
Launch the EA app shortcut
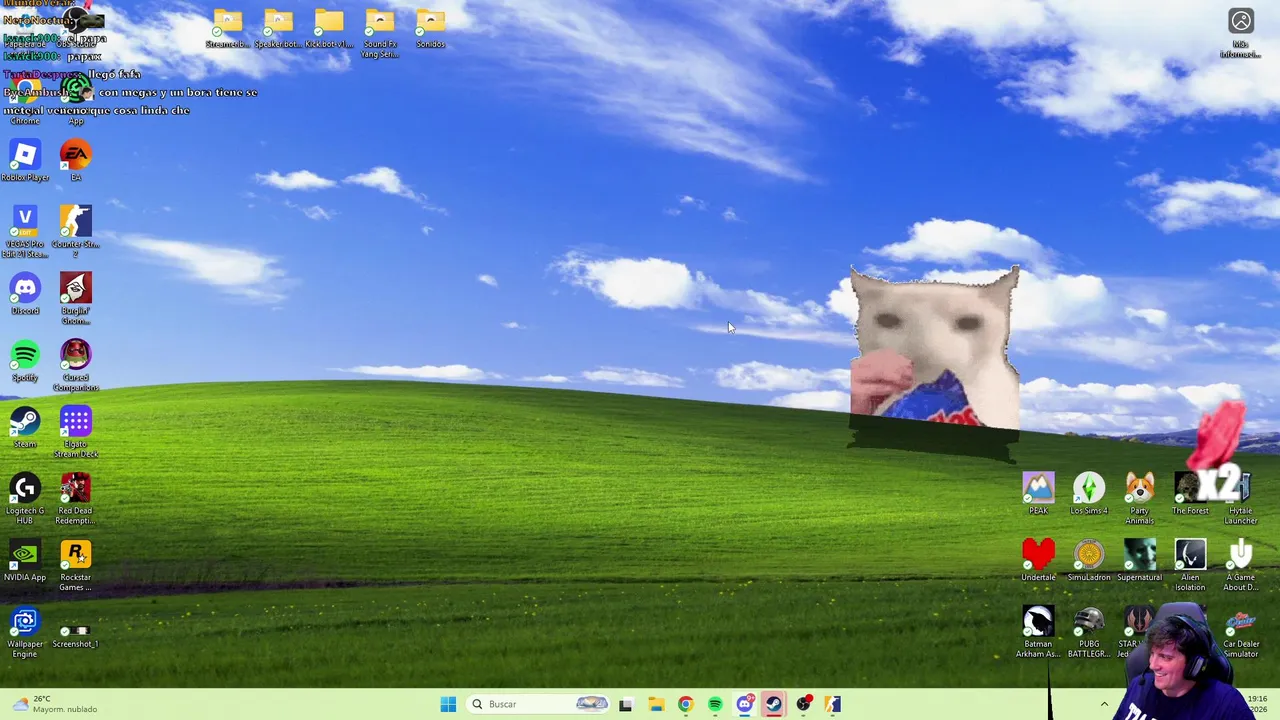(75, 160)
